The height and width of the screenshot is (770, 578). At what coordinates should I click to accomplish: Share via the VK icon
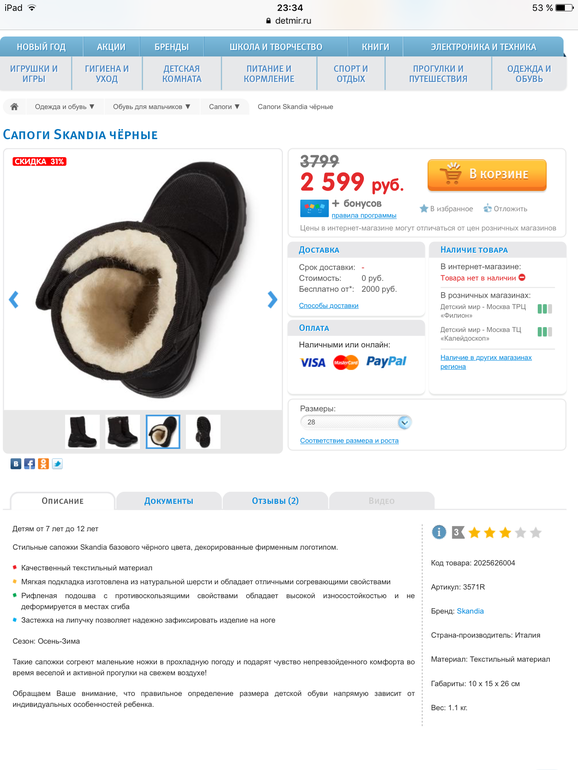point(16,464)
